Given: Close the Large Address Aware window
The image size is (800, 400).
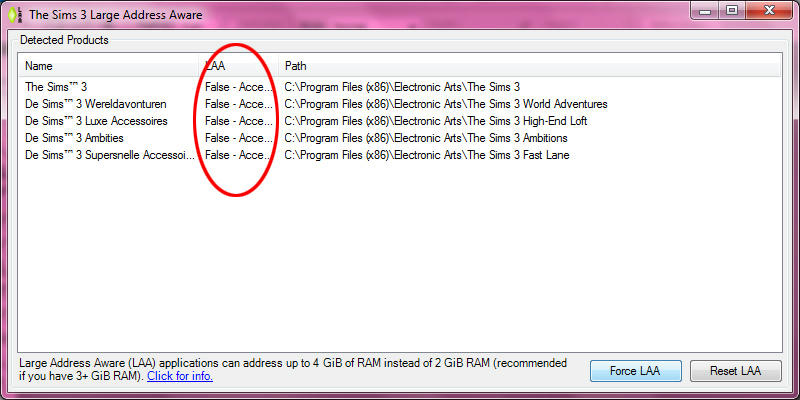Looking at the screenshot, I should pos(769,10).
